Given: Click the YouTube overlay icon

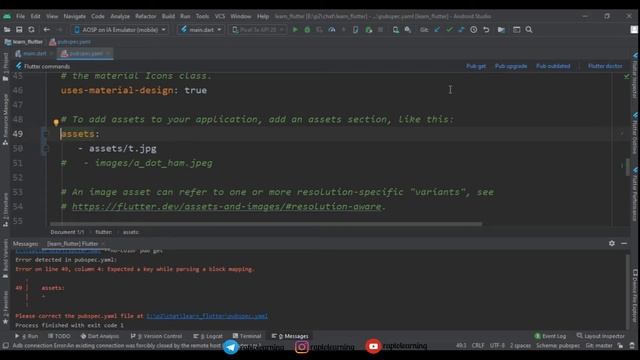Looking at the screenshot, I should point(373,346).
